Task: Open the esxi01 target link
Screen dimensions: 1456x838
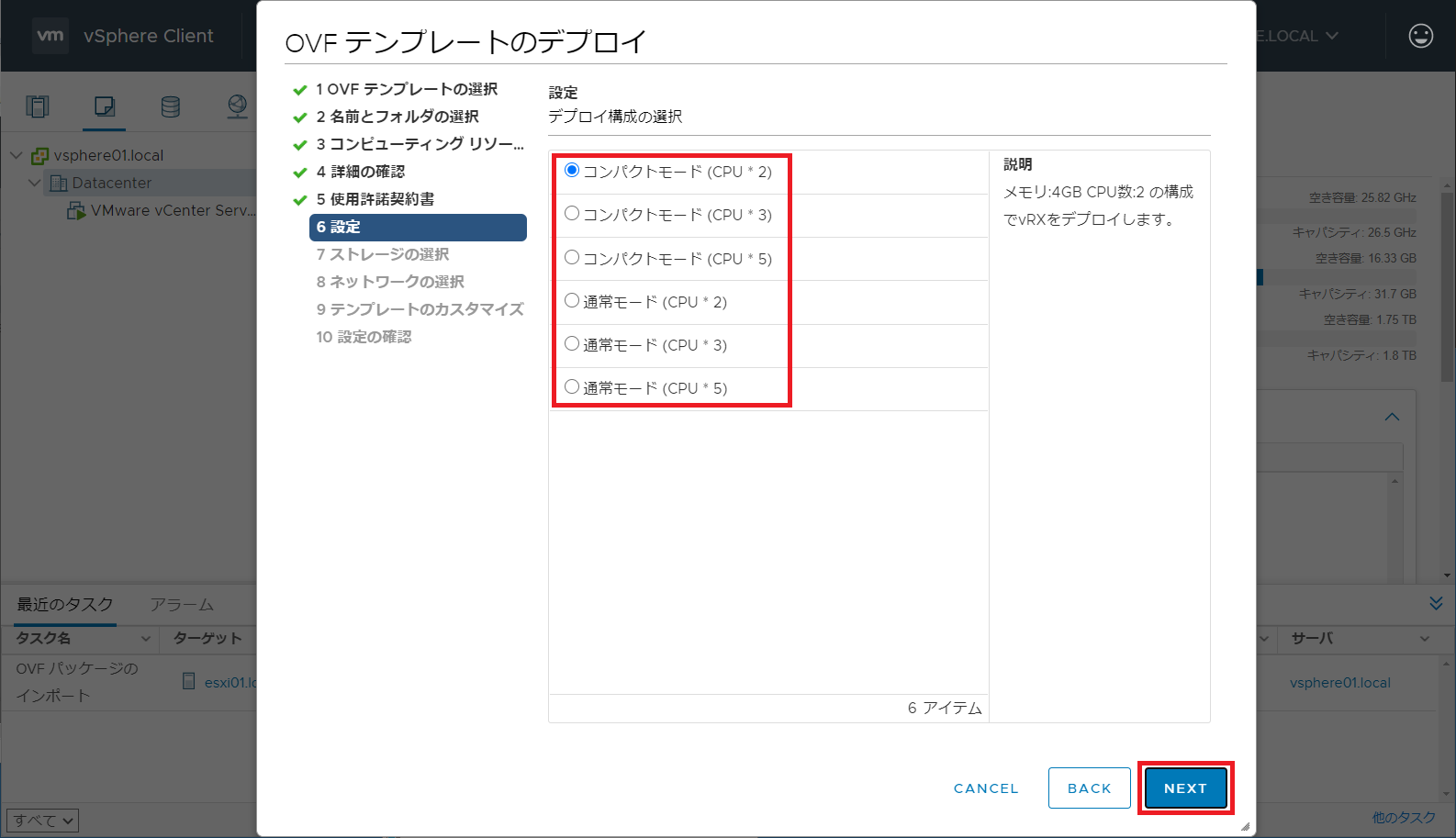Action: point(230,682)
